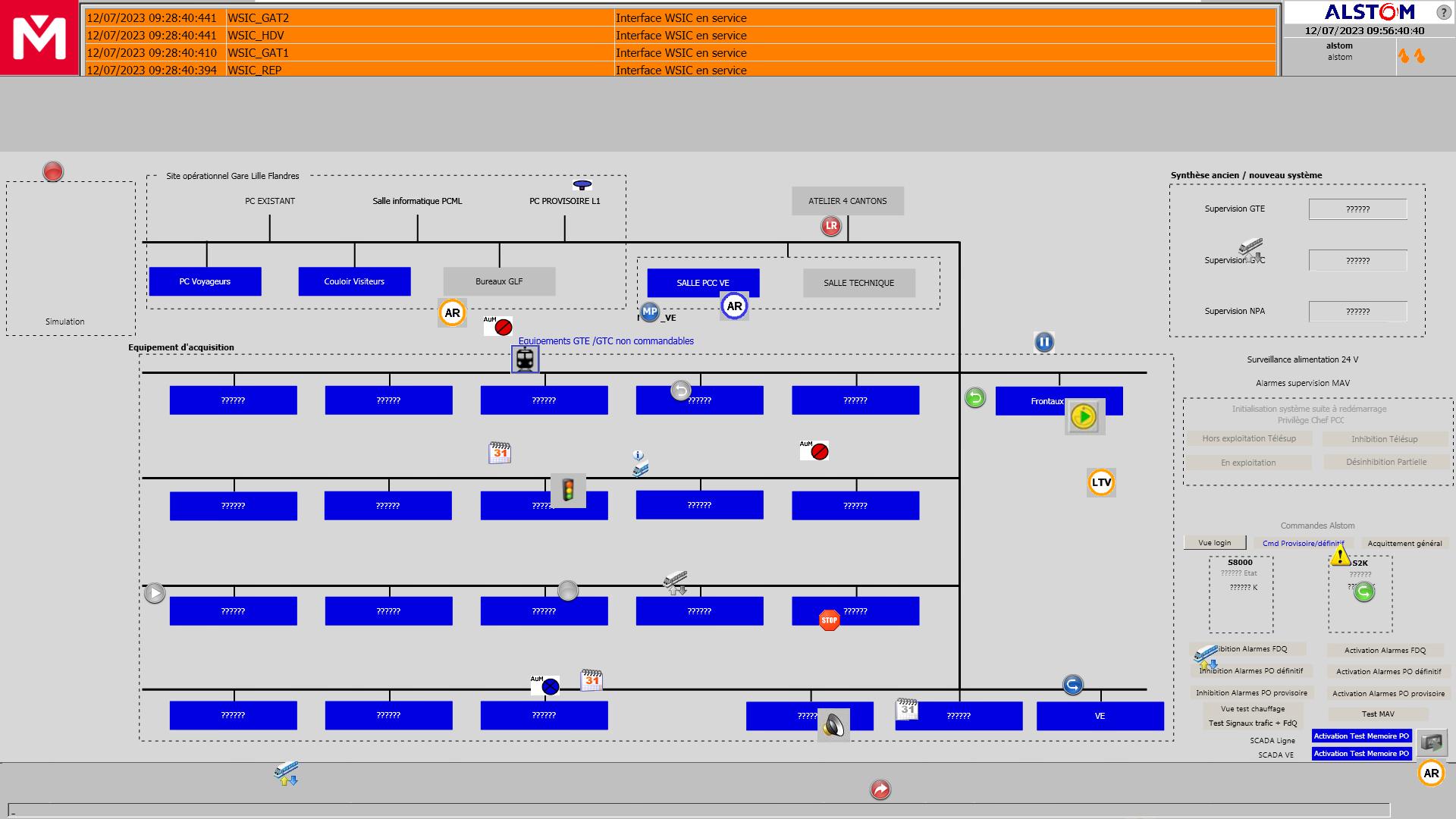
Task: Click the red STOP sign icon
Action: [x=830, y=620]
